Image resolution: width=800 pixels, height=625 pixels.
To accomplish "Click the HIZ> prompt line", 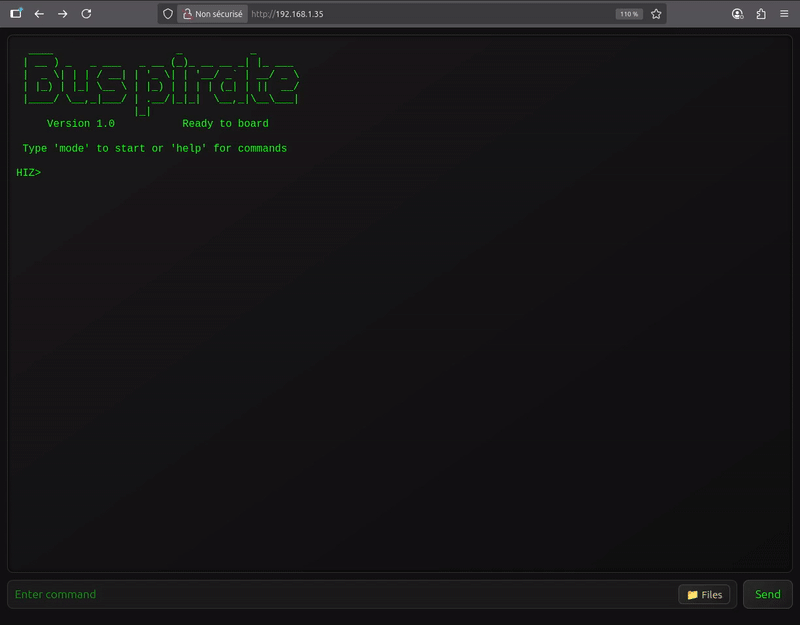I will [27, 172].
